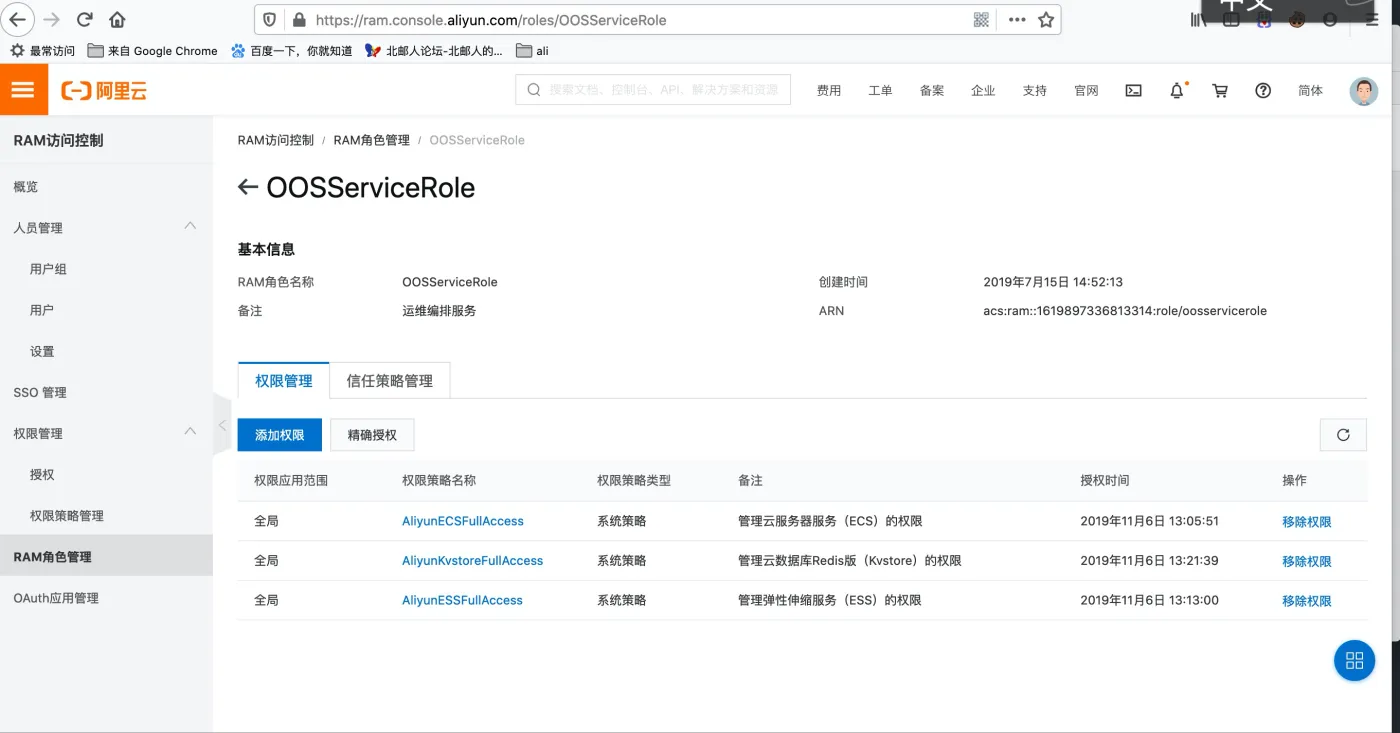Click the browser back arrow

(18, 19)
